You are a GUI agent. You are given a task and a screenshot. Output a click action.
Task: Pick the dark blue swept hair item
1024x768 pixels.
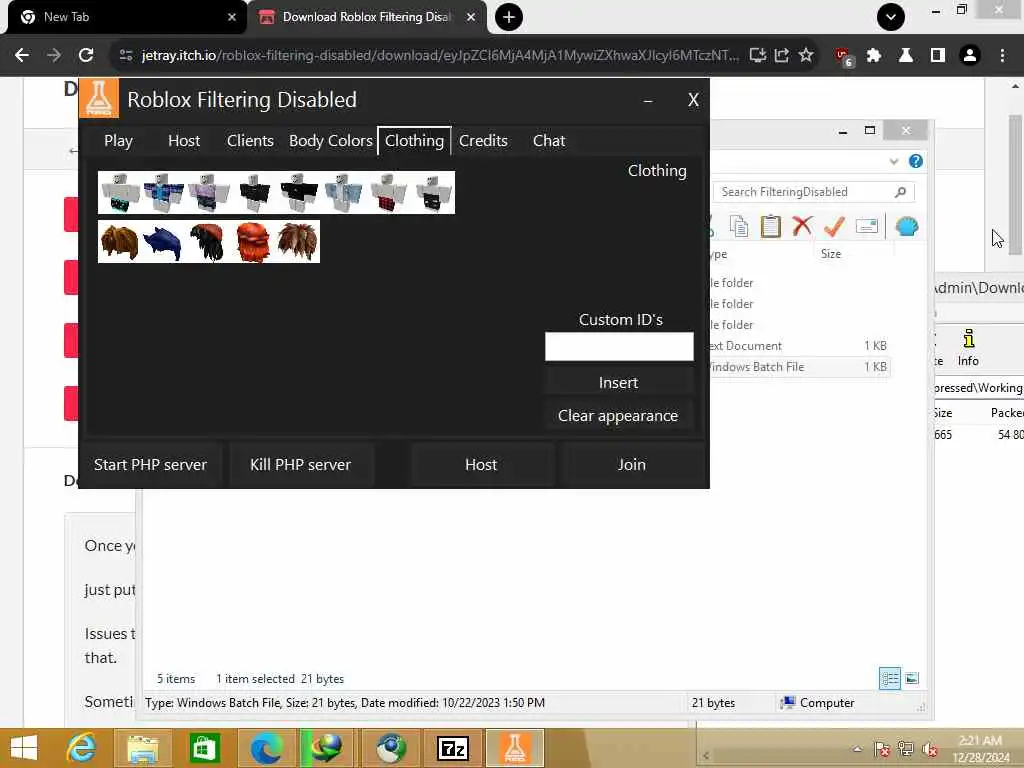pos(164,242)
